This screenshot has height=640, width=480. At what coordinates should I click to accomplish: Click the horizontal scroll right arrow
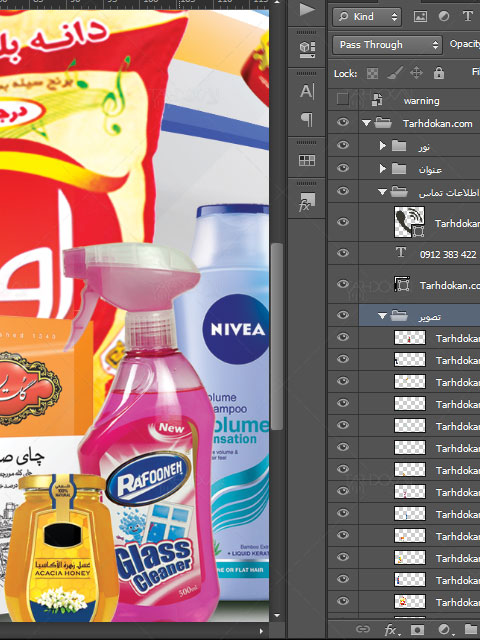pos(261,631)
